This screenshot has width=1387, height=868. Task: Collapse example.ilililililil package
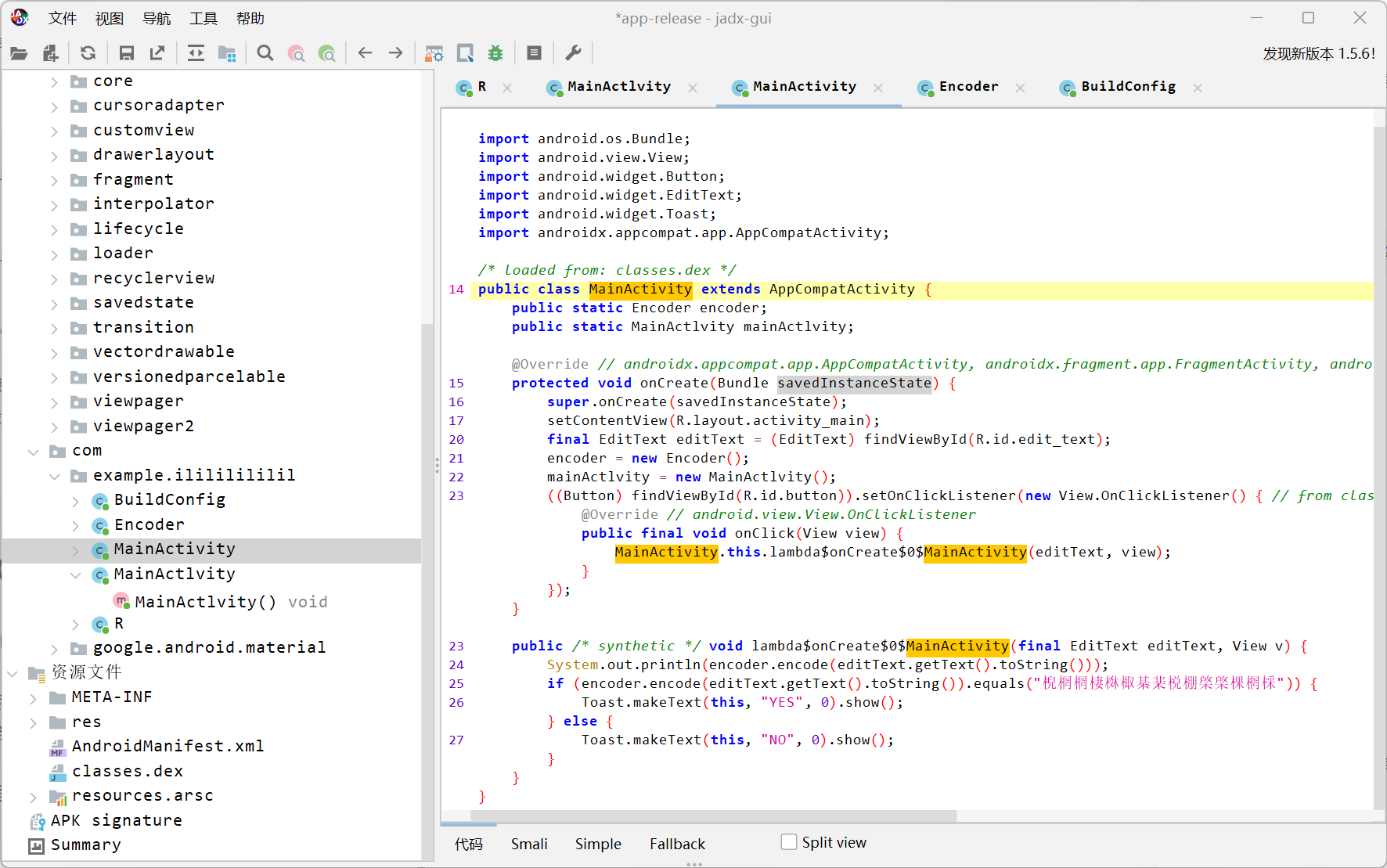pyautogui.click(x=54, y=476)
